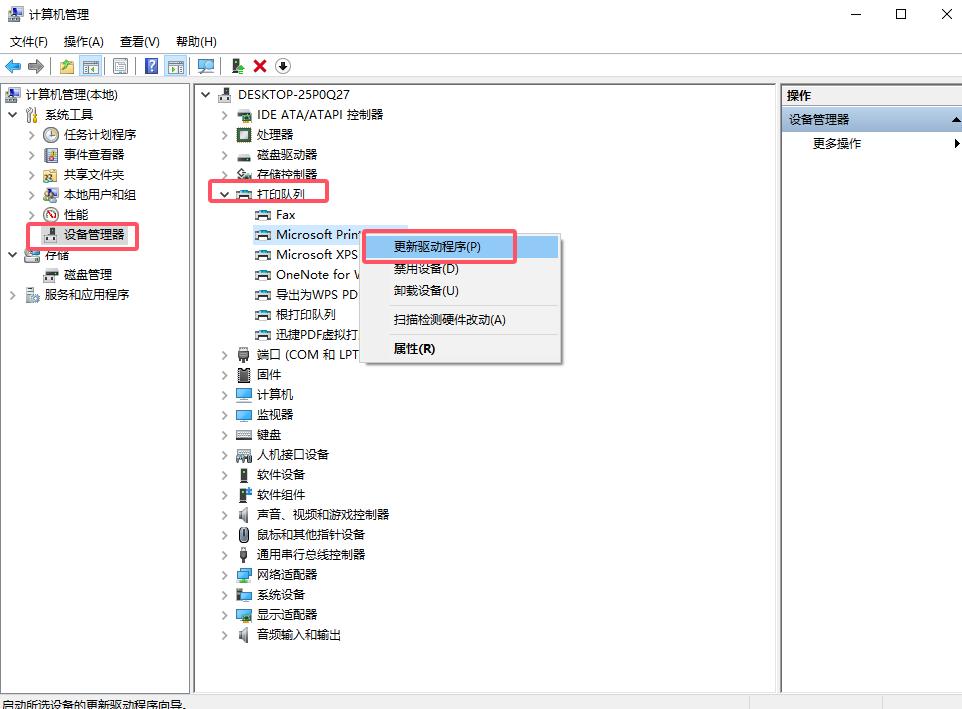Select the Fax printer entry
This screenshot has width=962, height=709.
285,214
